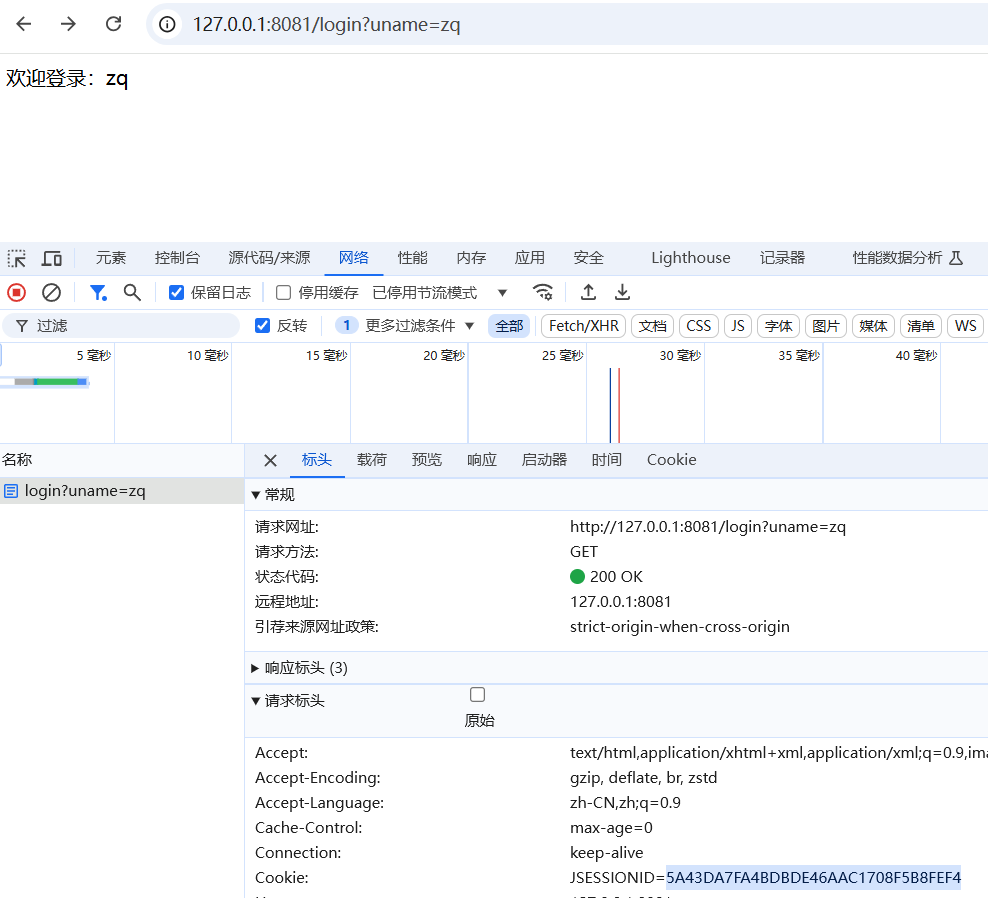Open the 响应 details tab
The image size is (988, 898).
click(x=482, y=460)
